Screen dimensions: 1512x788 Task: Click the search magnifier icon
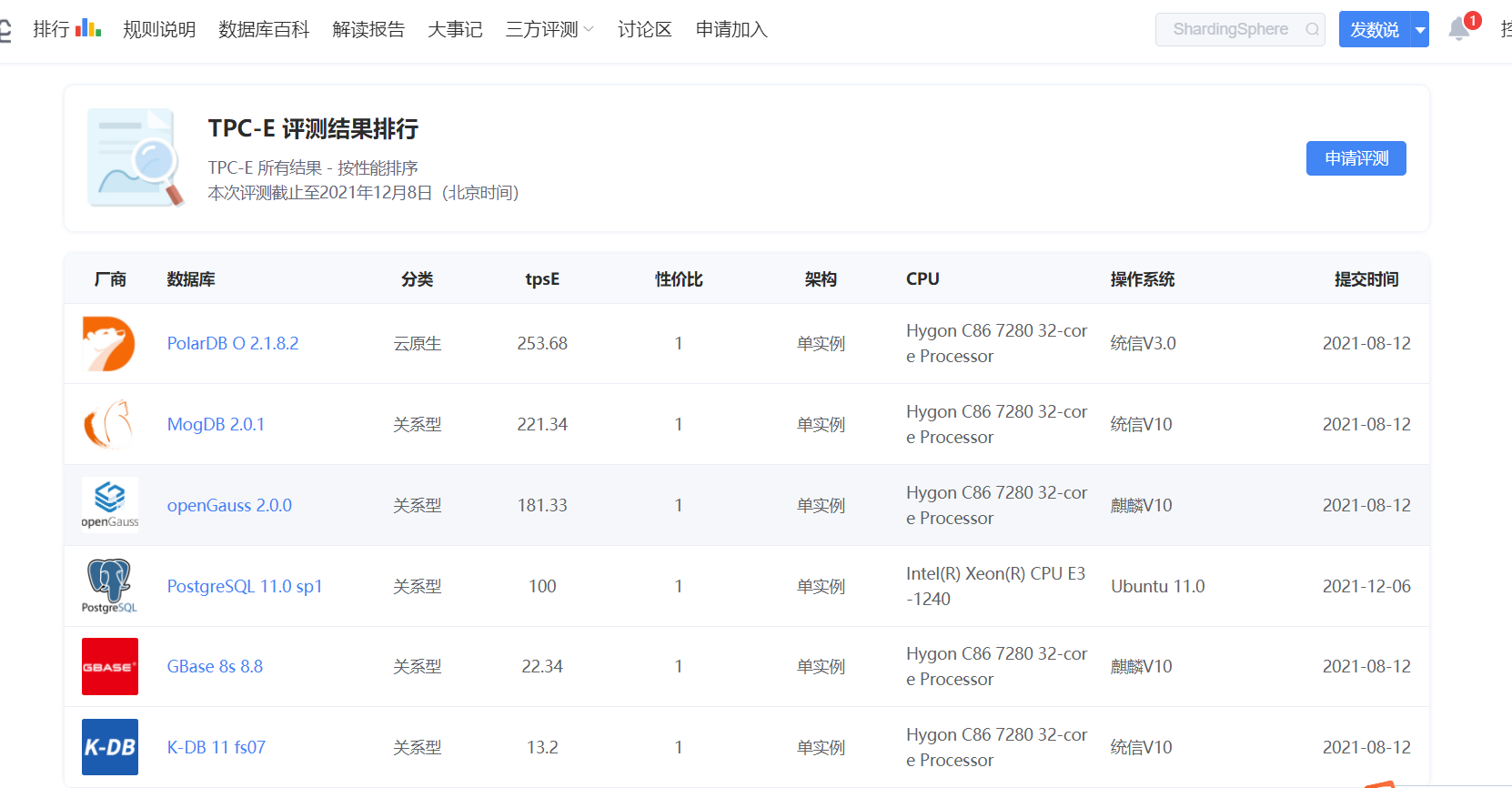coord(1312,29)
